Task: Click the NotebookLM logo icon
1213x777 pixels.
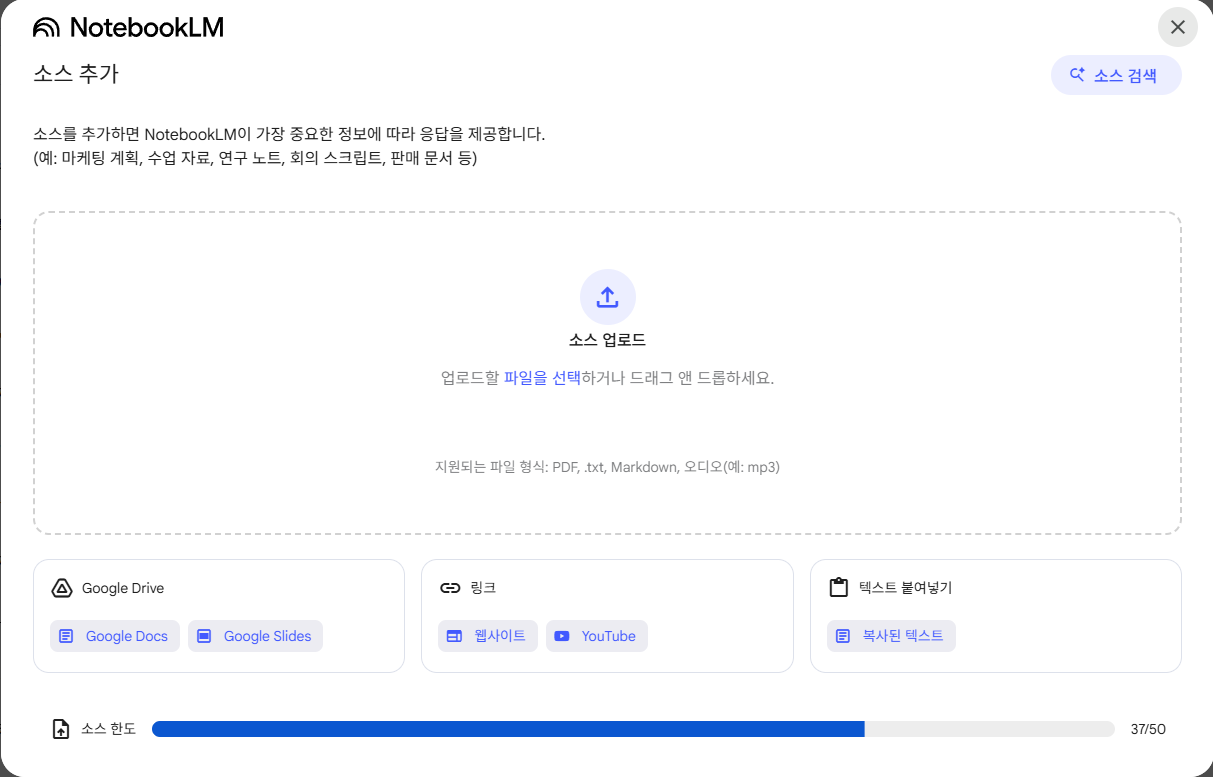Action: (x=46, y=28)
